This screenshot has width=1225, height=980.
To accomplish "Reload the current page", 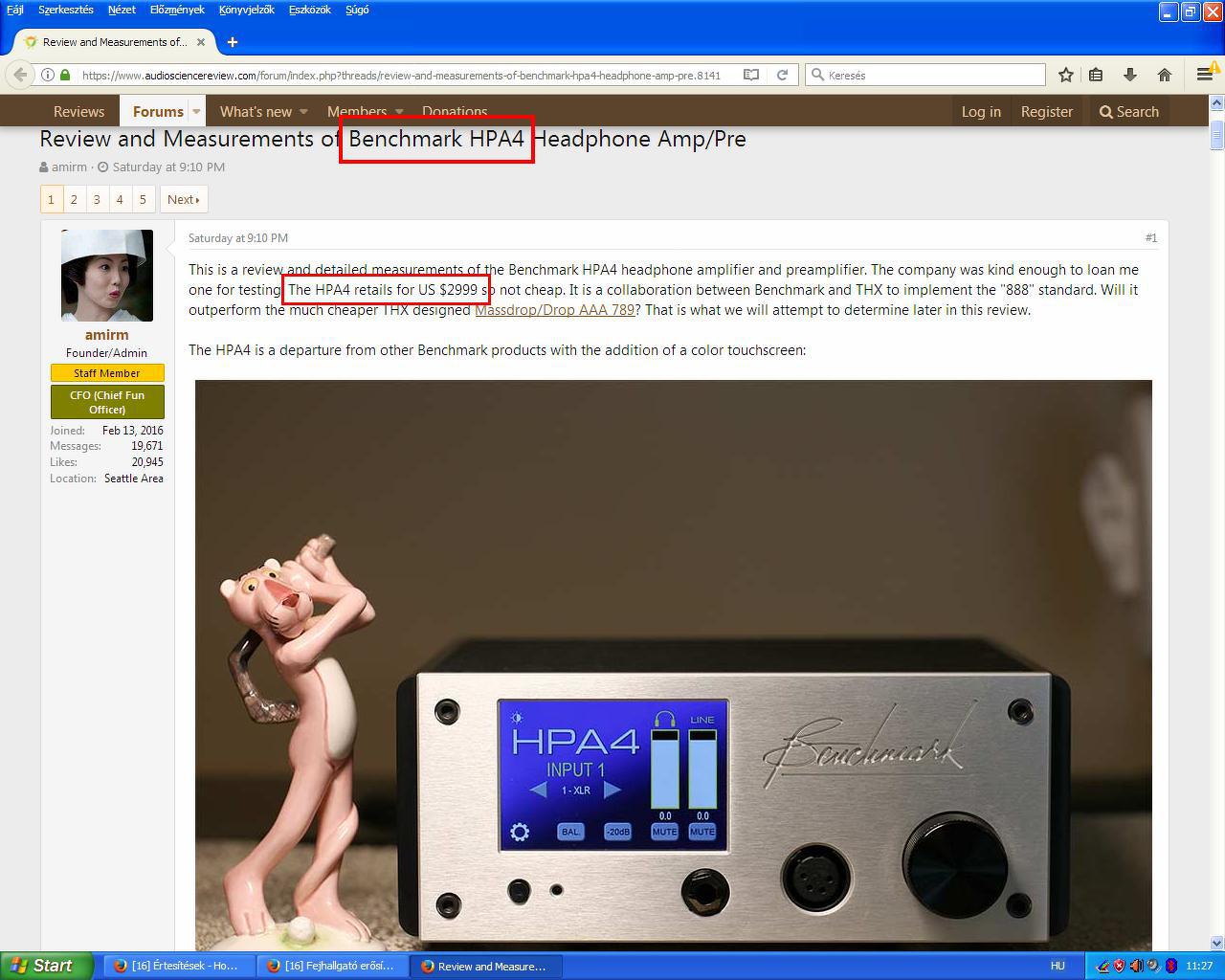I will [x=783, y=75].
